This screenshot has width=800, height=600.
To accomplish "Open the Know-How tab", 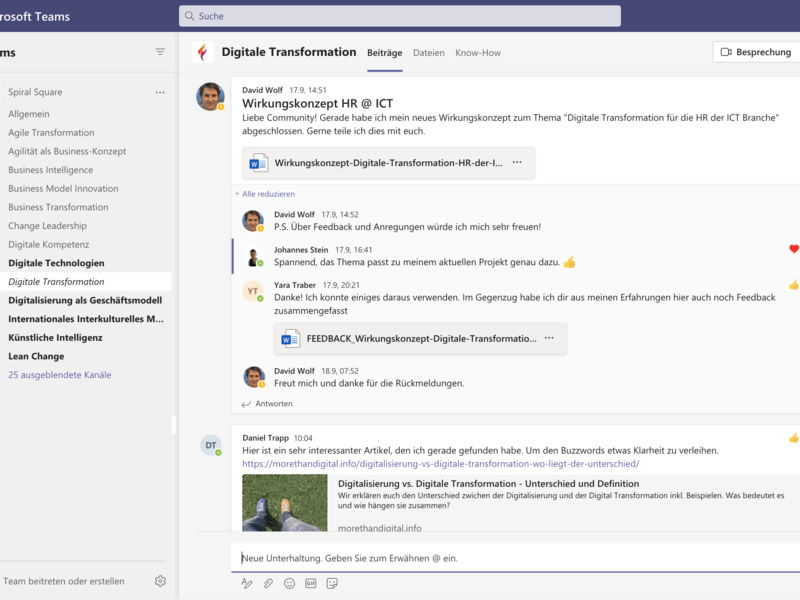I will (x=478, y=52).
